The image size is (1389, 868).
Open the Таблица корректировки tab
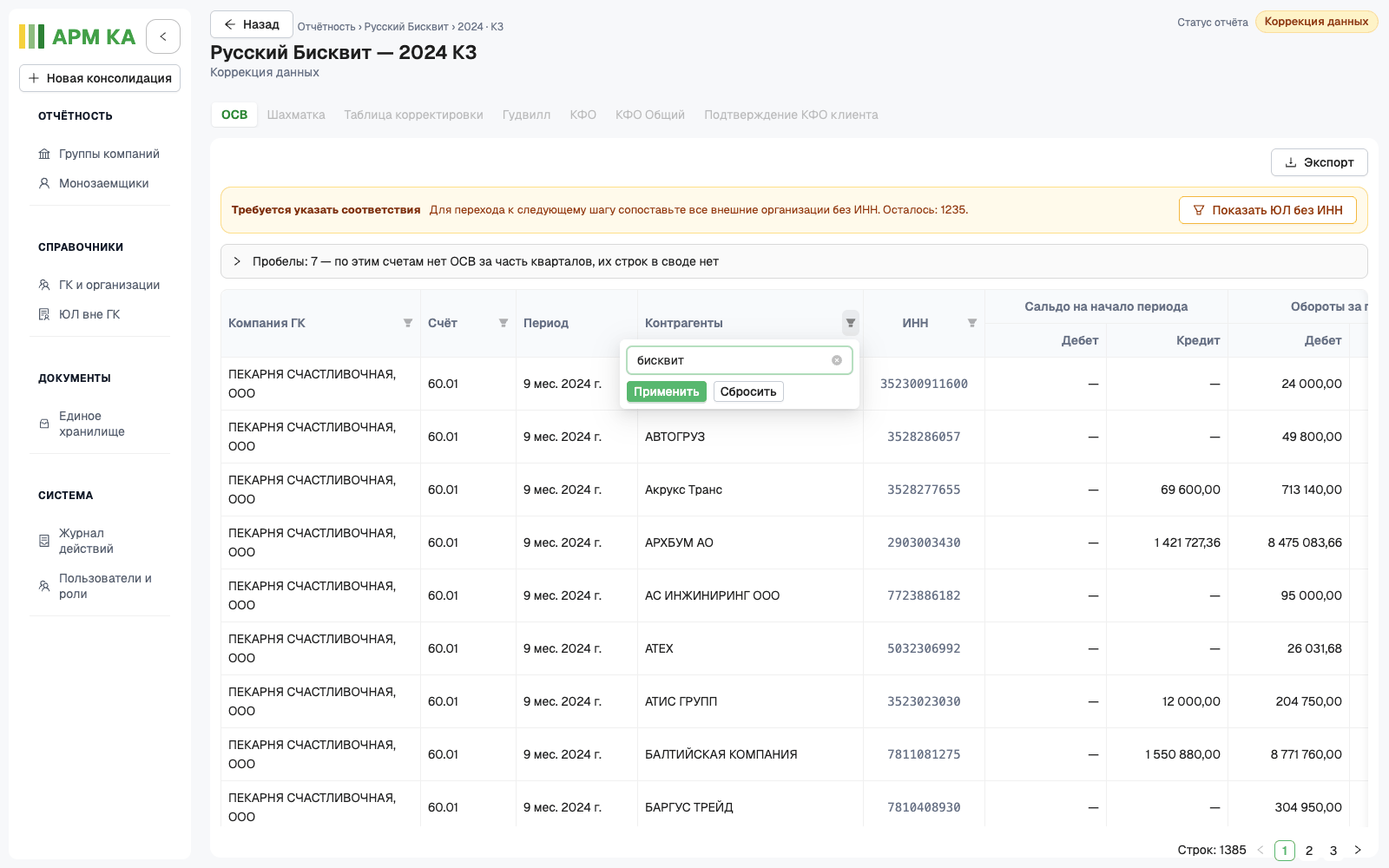pyautogui.click(x=413, y=115)
